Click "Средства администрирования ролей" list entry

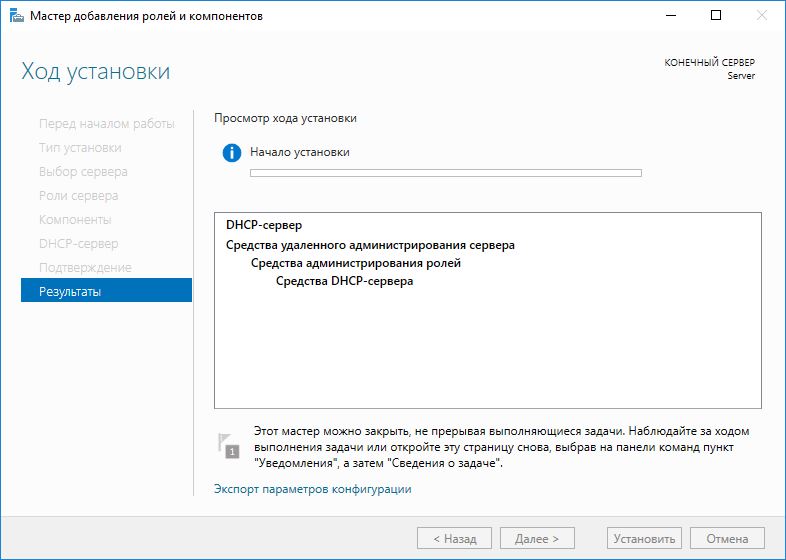(356, 263)
